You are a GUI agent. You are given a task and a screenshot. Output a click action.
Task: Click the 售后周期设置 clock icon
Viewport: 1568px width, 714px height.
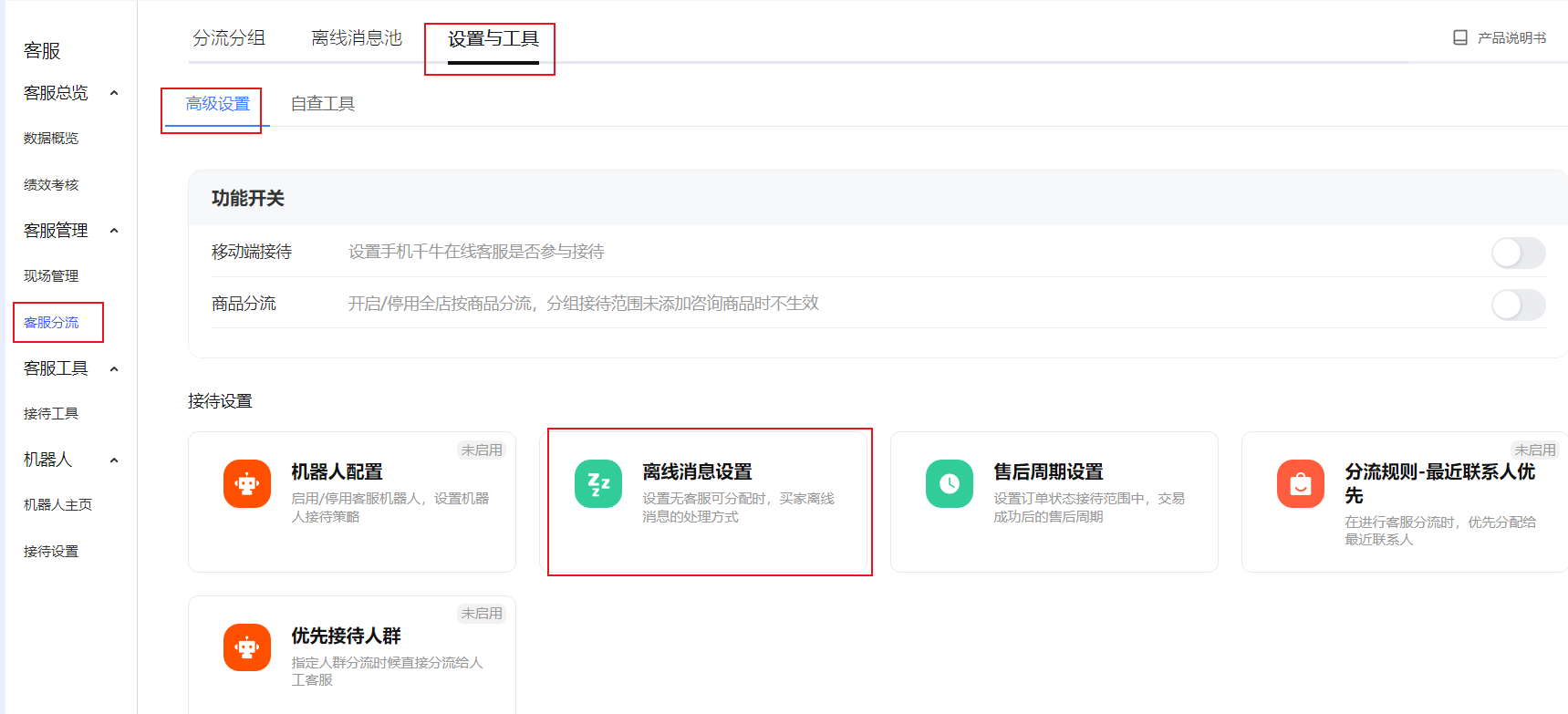point(950,483)
